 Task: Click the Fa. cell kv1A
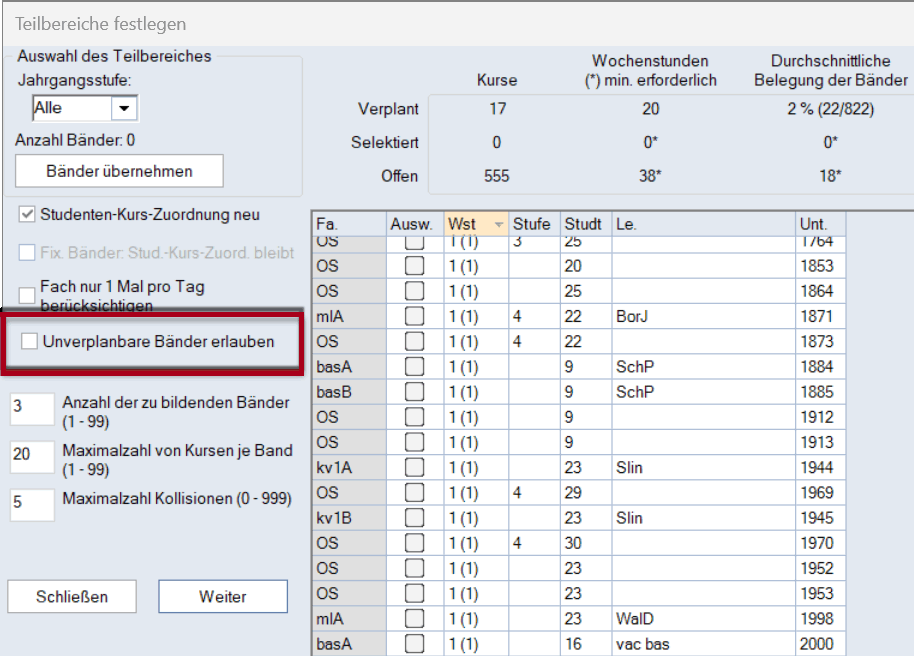(350, 467)
